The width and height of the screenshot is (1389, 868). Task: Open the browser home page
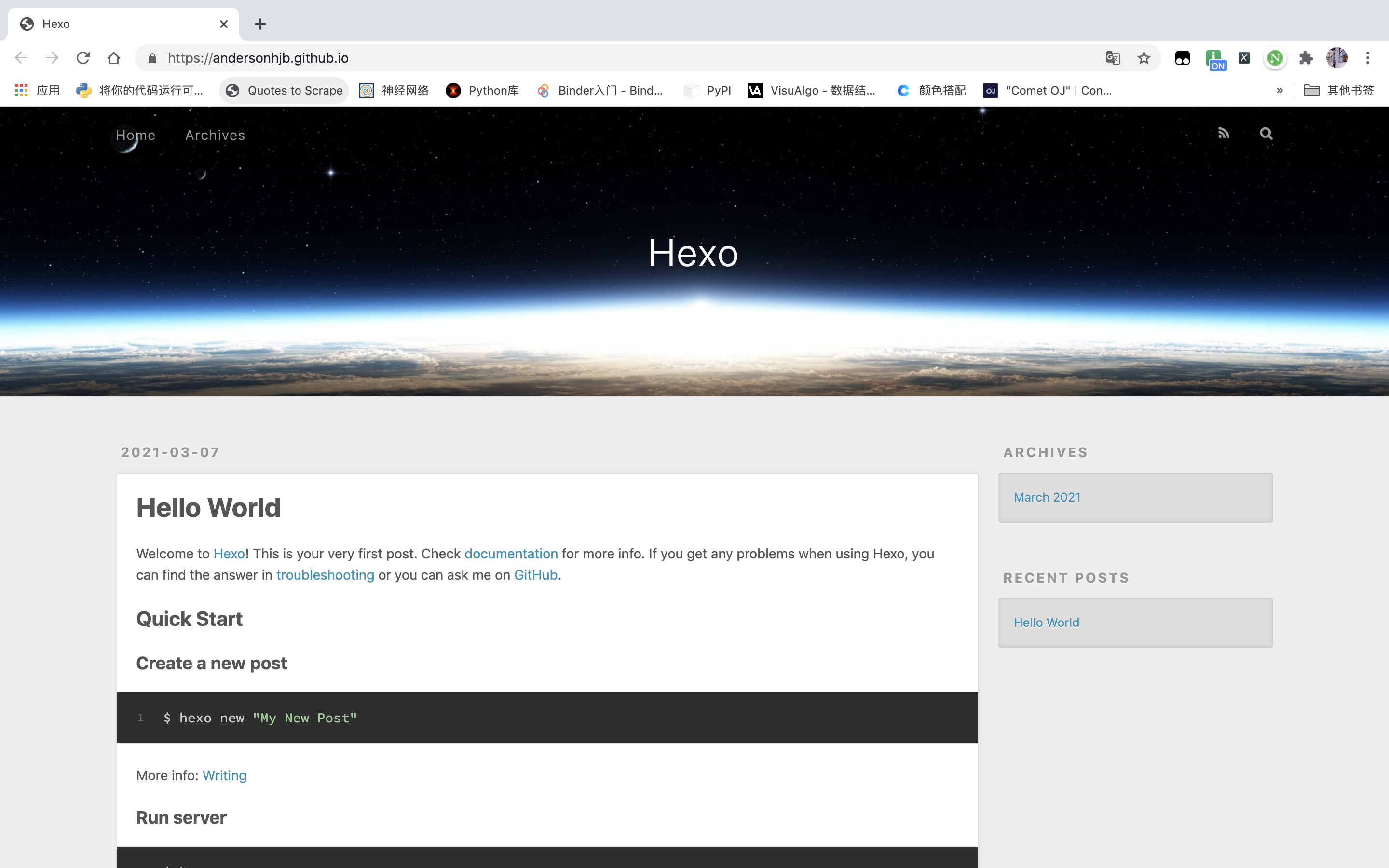(114, 58)
